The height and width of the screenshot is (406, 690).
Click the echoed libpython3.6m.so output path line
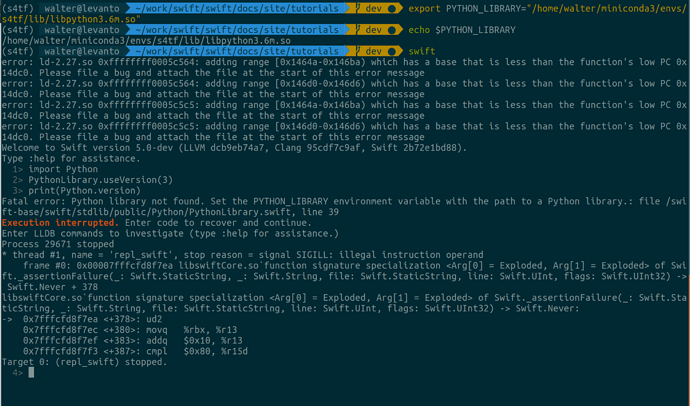(x=130, y=39)
